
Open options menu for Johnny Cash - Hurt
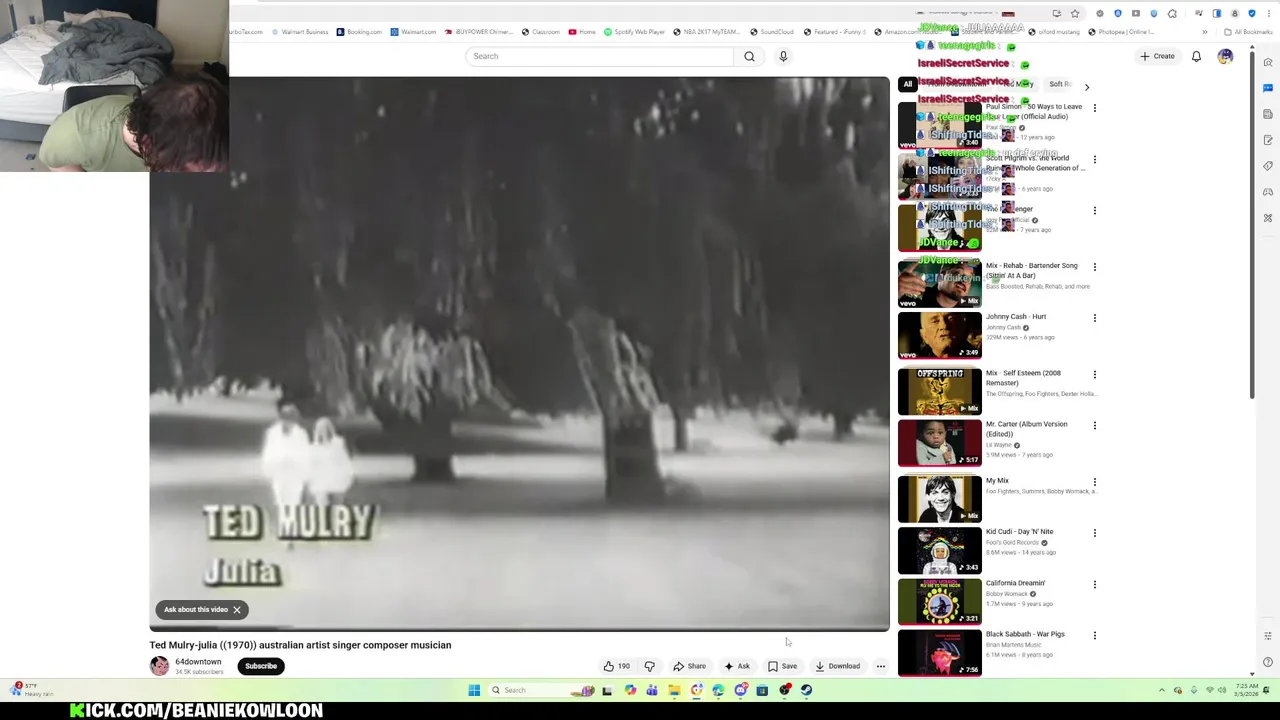coord(1094,318)
